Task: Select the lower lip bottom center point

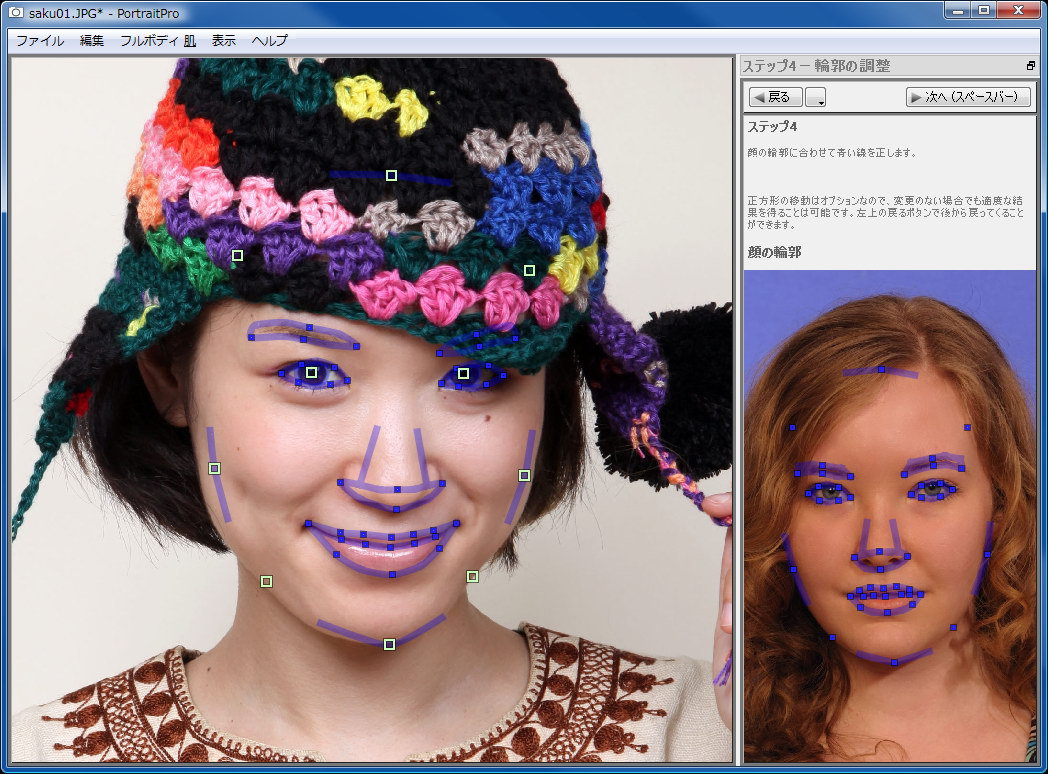Action: (x=392, y=574)
